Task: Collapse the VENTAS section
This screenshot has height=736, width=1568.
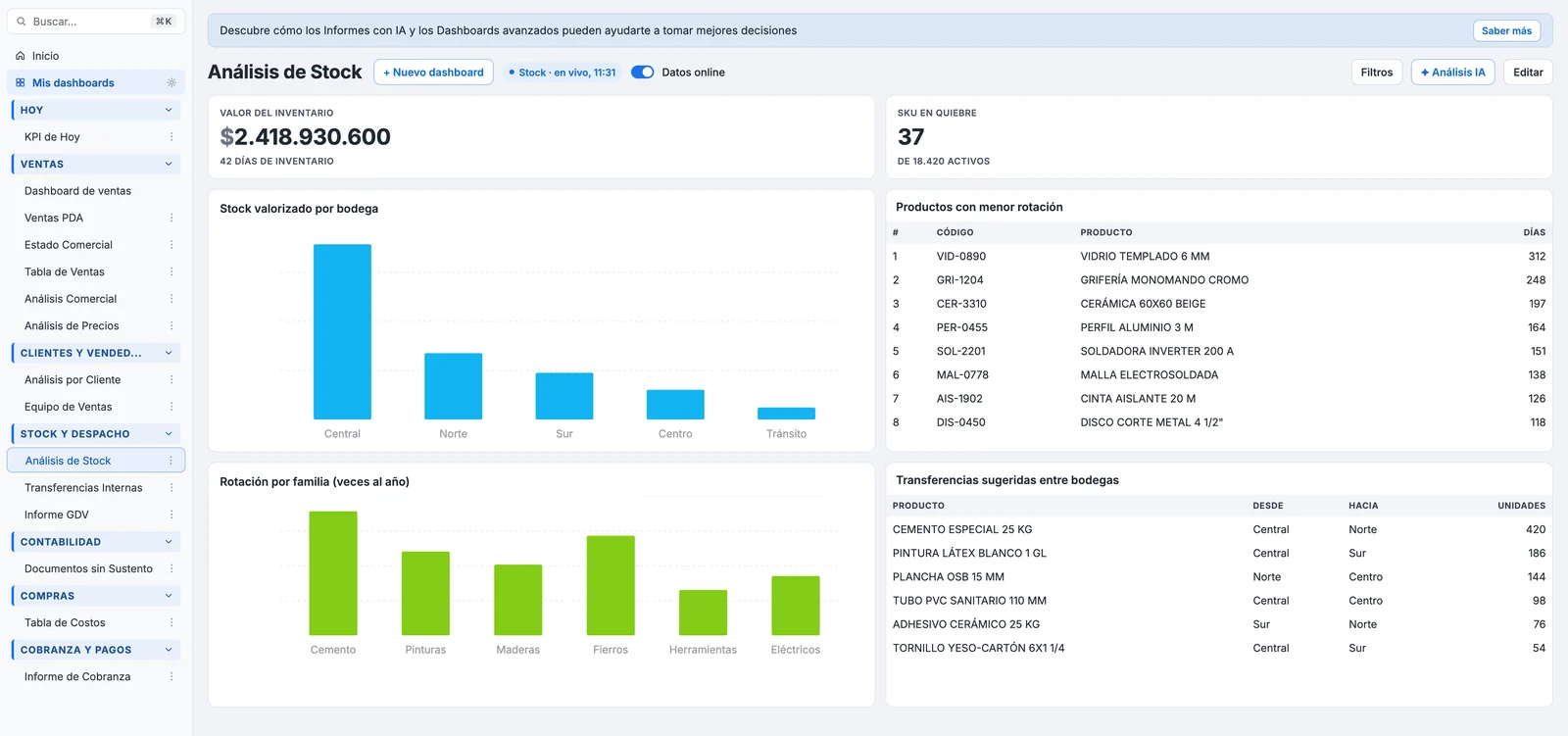Action: 169,164
